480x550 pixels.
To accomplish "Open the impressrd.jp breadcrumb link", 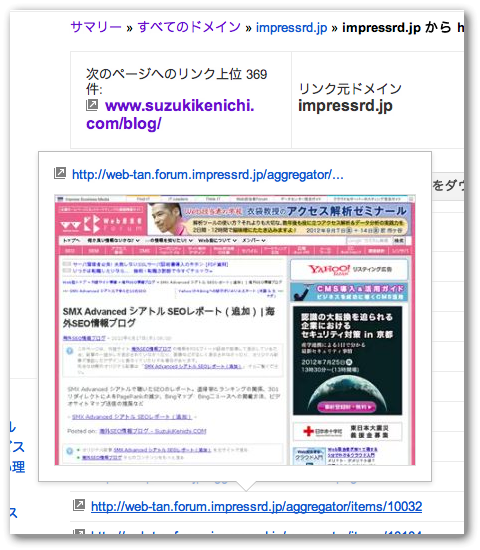I will [x=292, y=27].
